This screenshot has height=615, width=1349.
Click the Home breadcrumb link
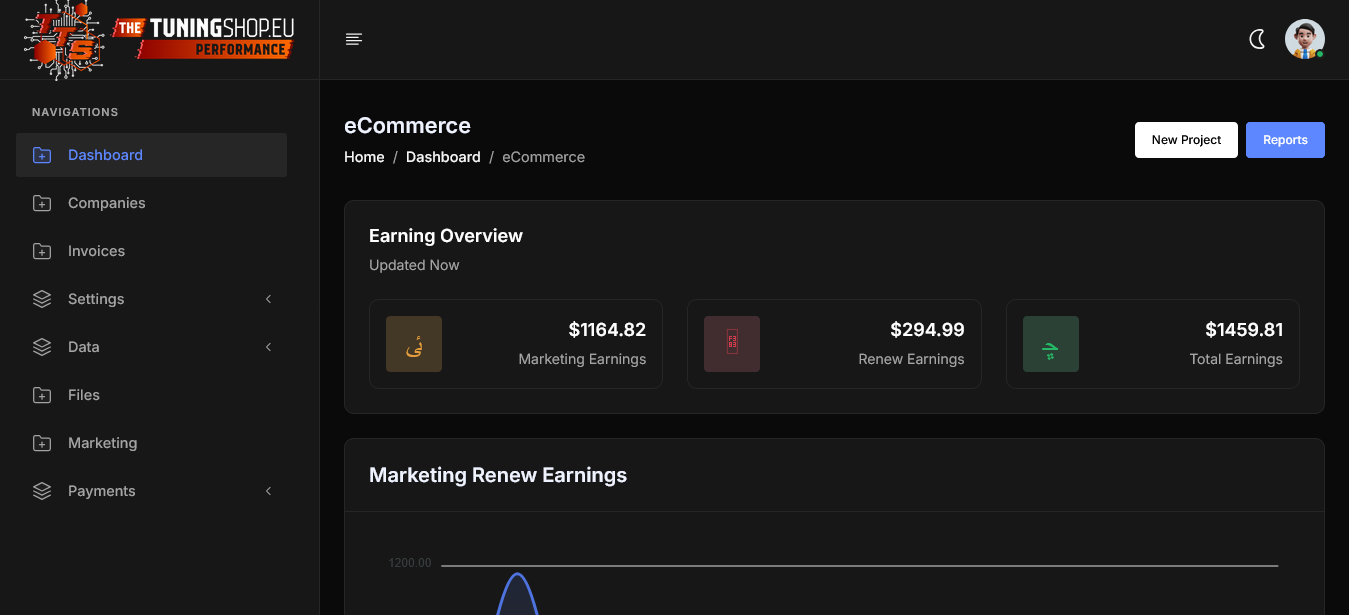point(364,157)
